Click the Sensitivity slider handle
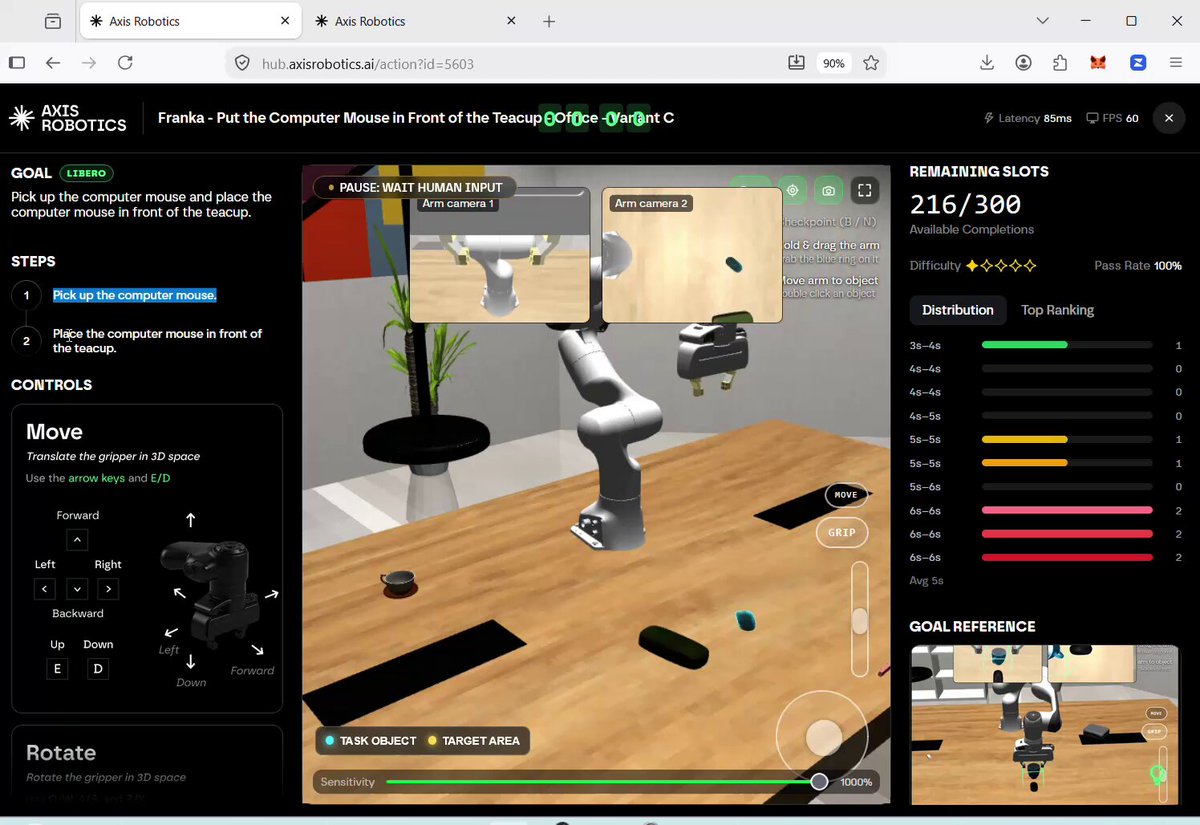 pos(819,782)
